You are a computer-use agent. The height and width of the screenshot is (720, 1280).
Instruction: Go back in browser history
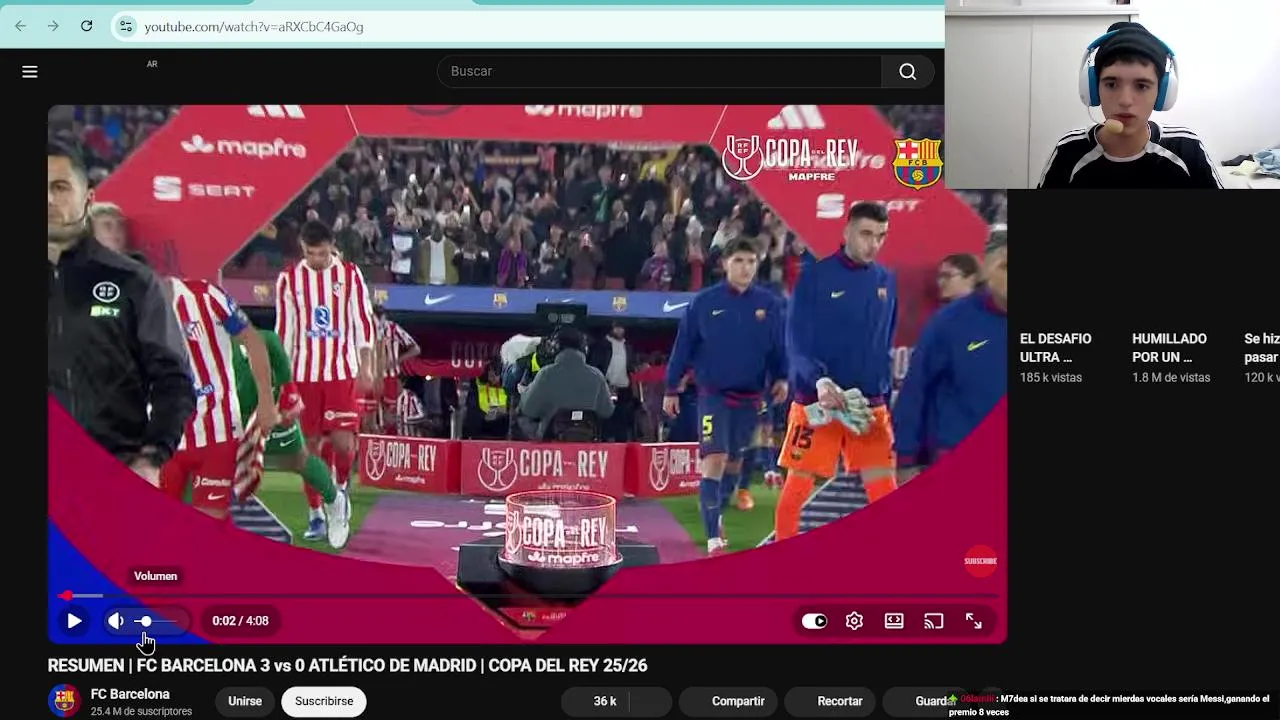click(x=21, y=26)
